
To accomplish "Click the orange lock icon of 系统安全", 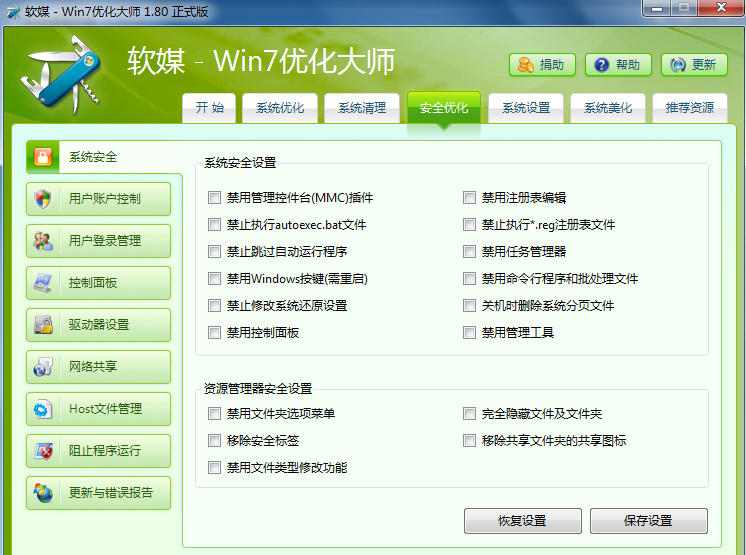I will [x=43, y=157].
